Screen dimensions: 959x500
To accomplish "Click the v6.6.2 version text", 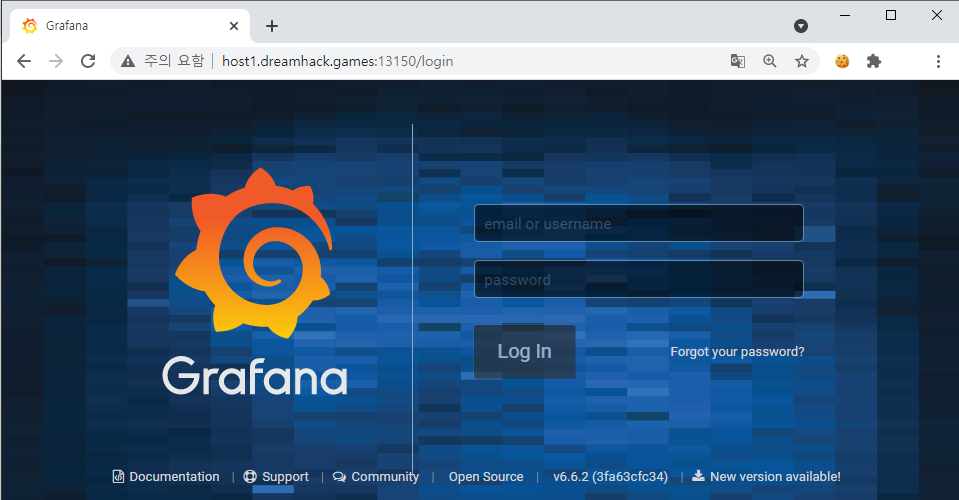I will point(610,477).
